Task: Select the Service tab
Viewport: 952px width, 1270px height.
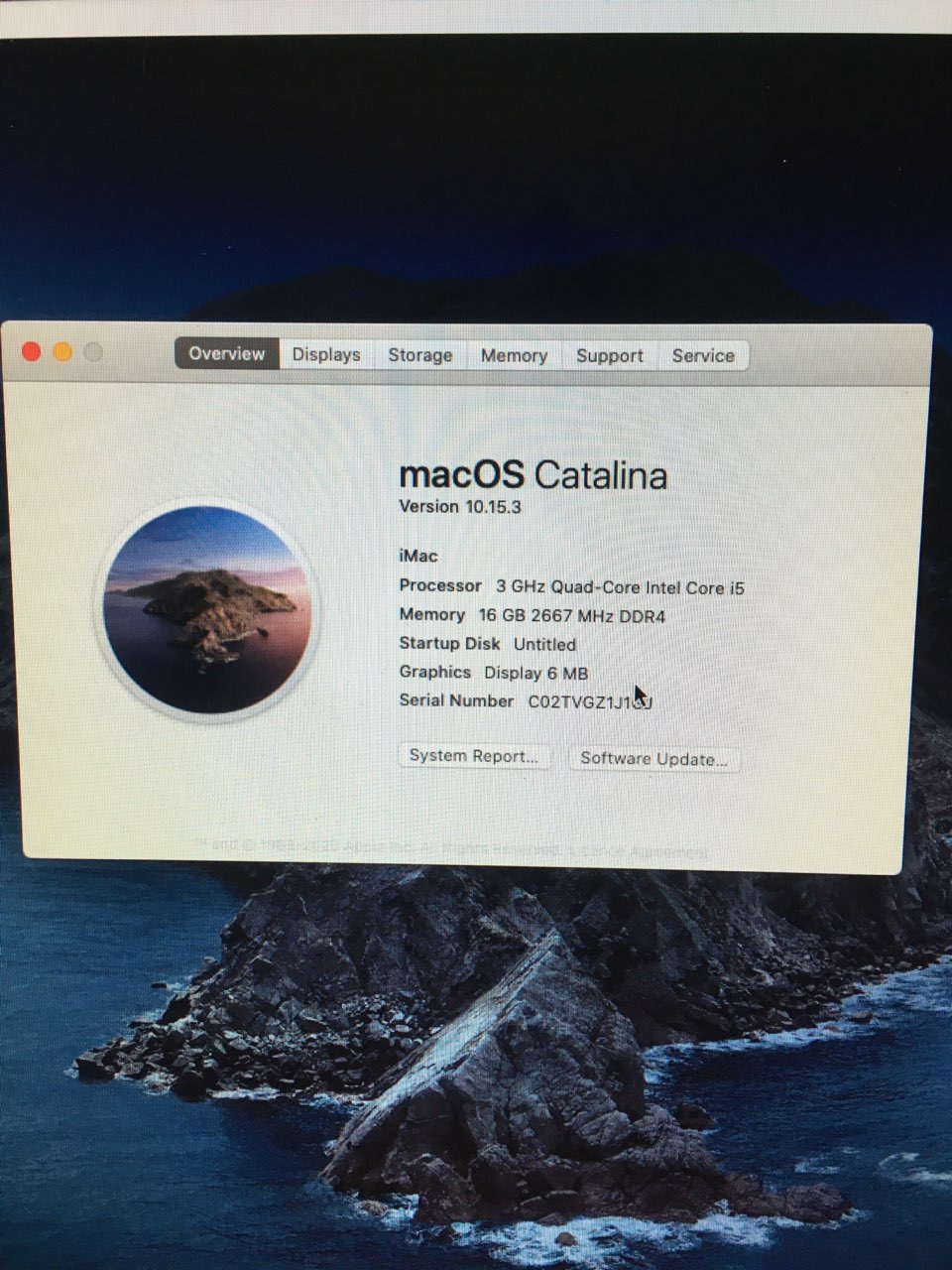Action: [703, 356]
